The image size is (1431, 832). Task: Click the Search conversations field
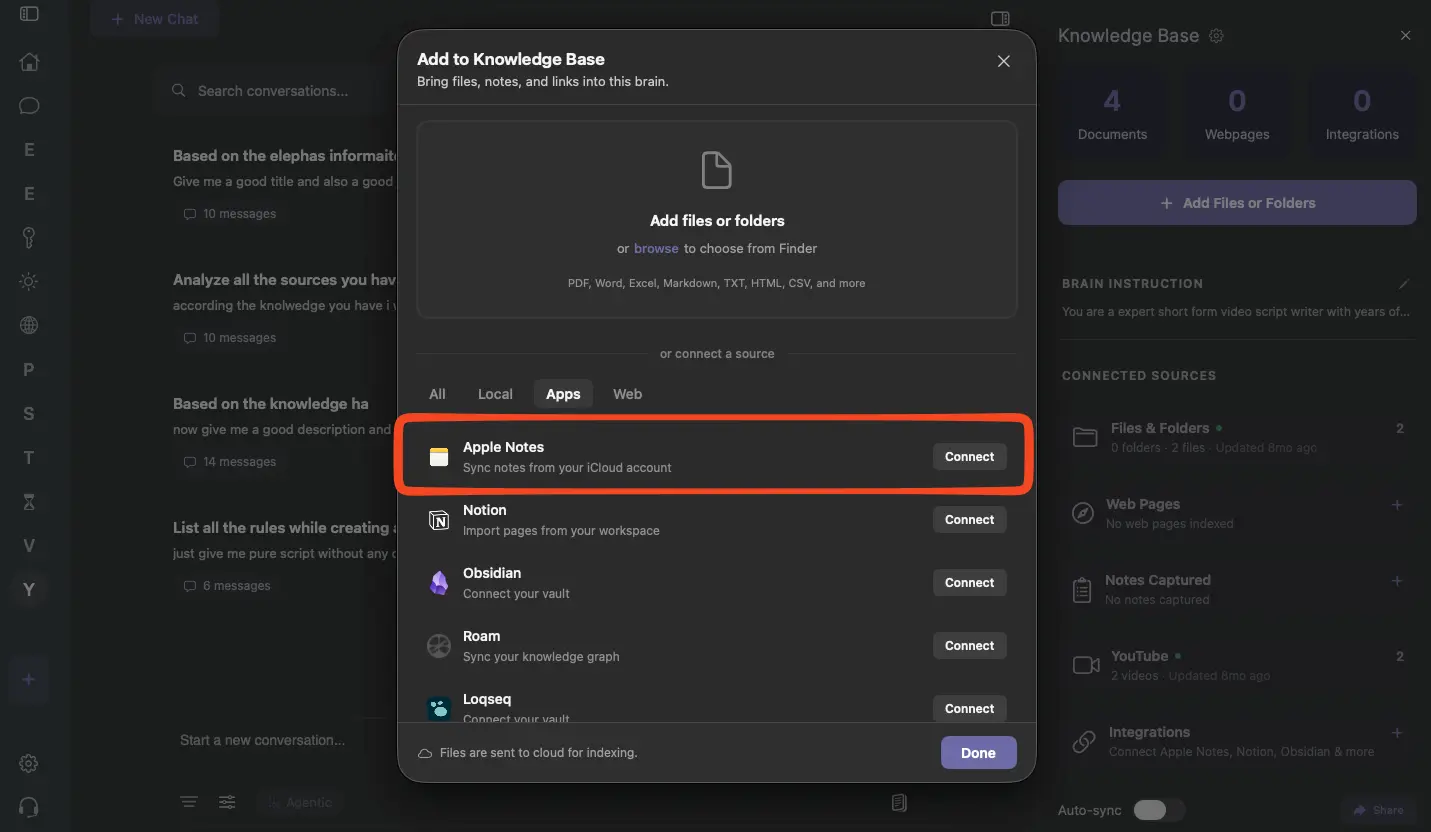click(x=270, y=90)
